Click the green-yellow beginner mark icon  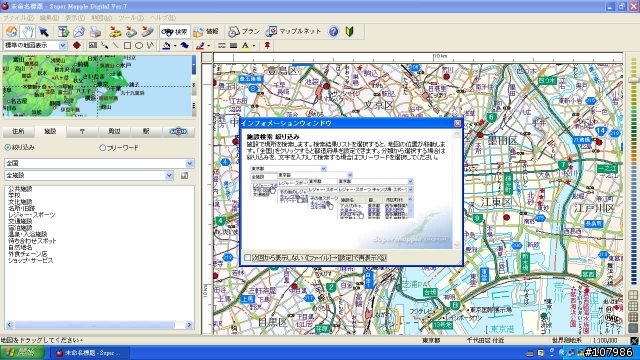point(350,31)
